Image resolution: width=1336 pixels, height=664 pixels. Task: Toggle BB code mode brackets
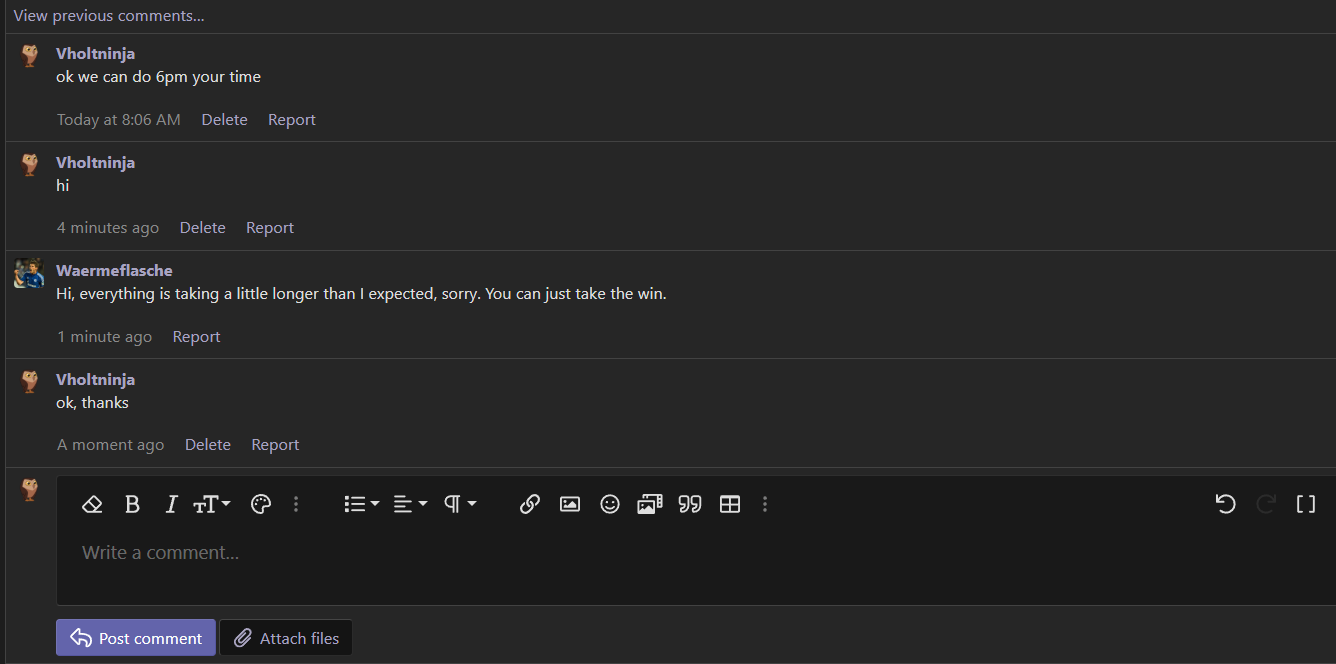pos(1306,504)
